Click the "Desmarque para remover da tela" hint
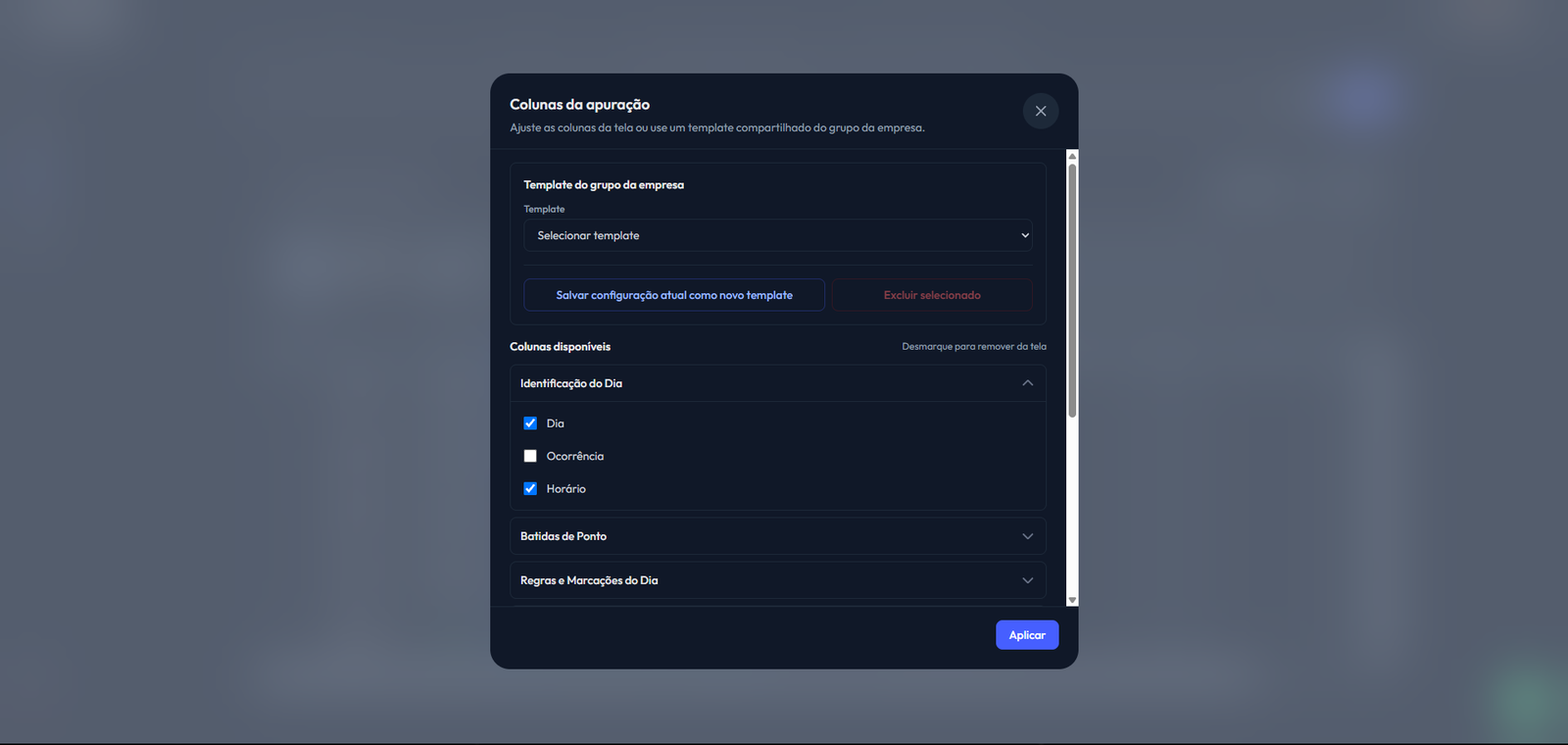1568x745 pixels. (x=974, y=346)
